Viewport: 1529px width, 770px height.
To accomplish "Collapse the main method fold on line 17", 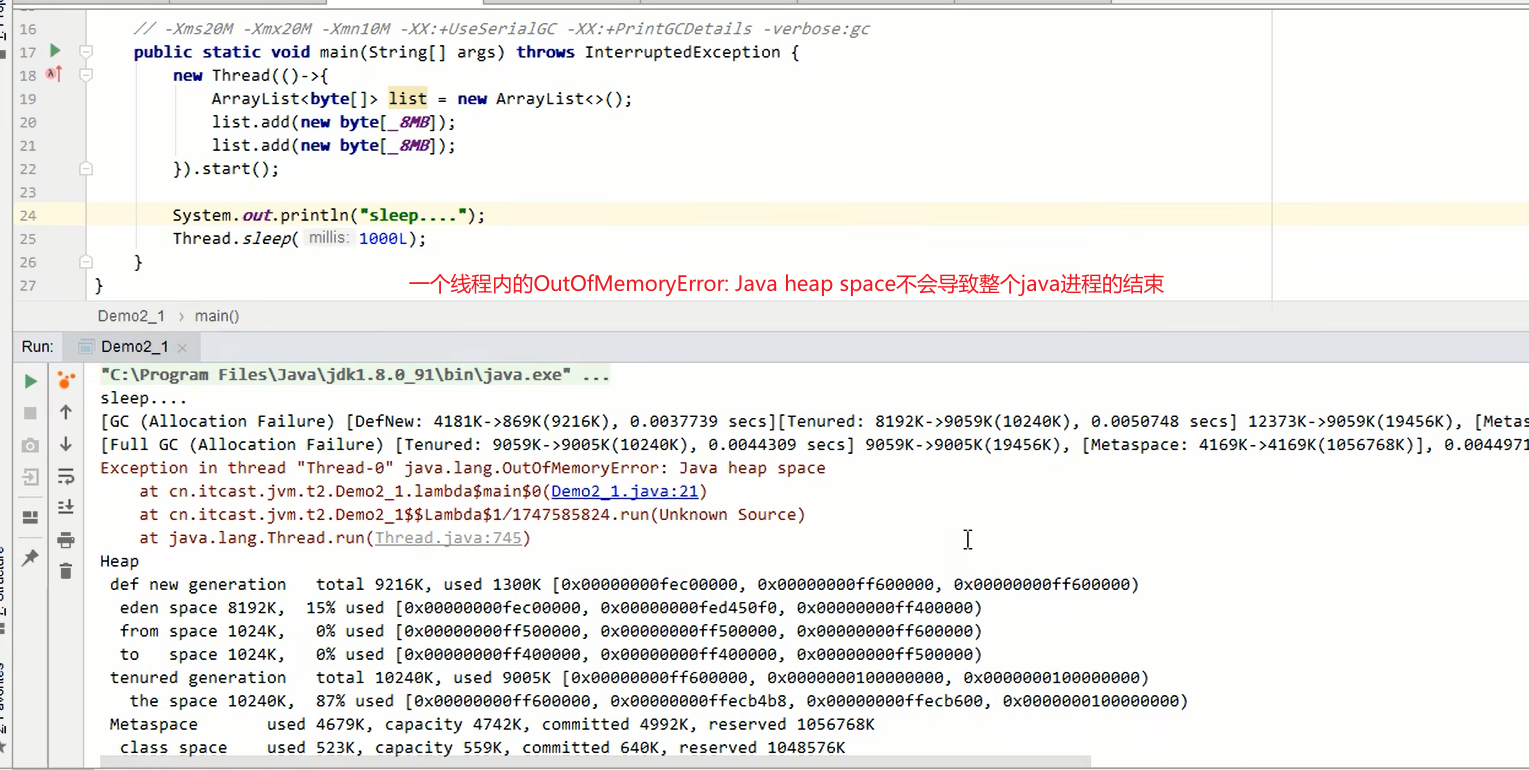I will pyautogui.click(x=86, y=52).
